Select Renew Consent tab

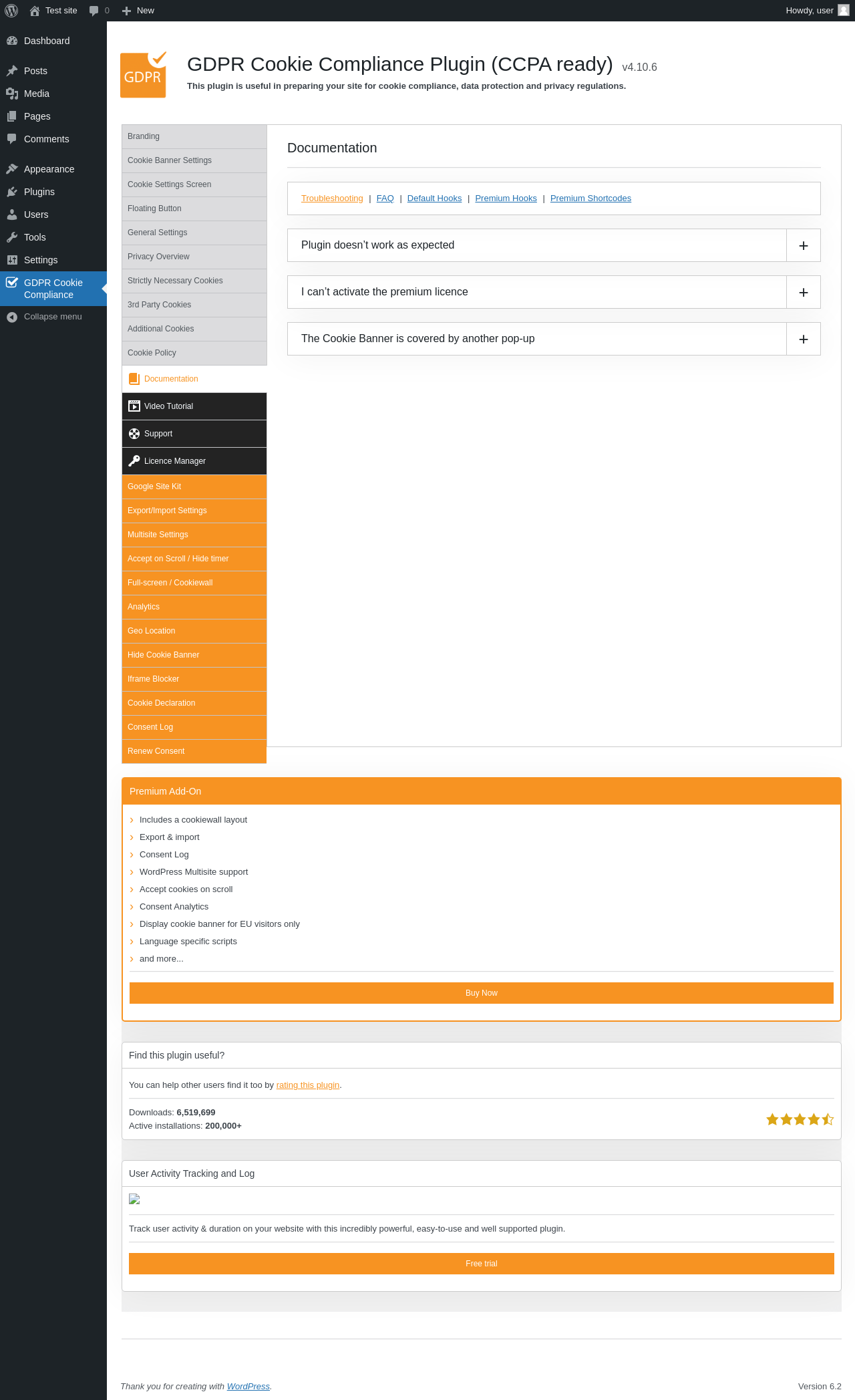click(194, 751)
